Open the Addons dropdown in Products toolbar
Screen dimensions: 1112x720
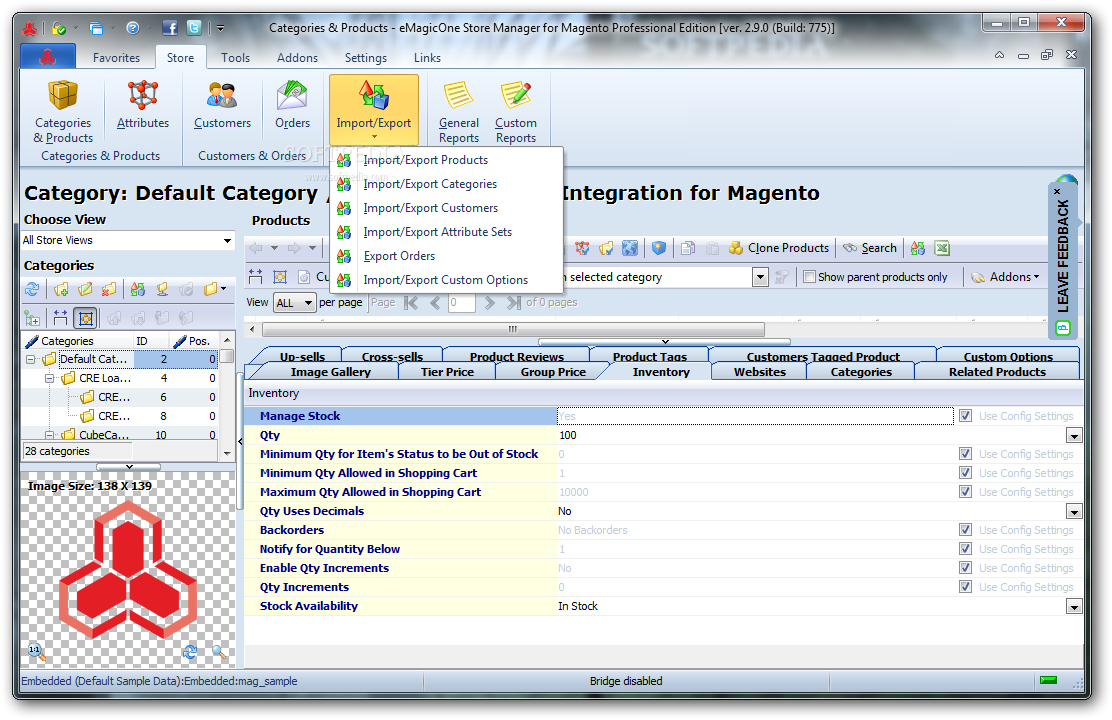click(1005, 277)
